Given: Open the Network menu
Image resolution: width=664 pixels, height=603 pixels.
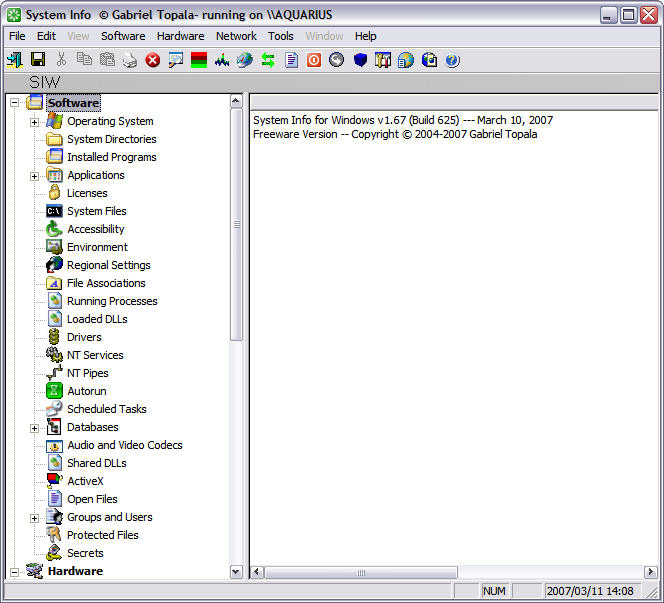Looking at the screenshot, I should click(236, 36).
